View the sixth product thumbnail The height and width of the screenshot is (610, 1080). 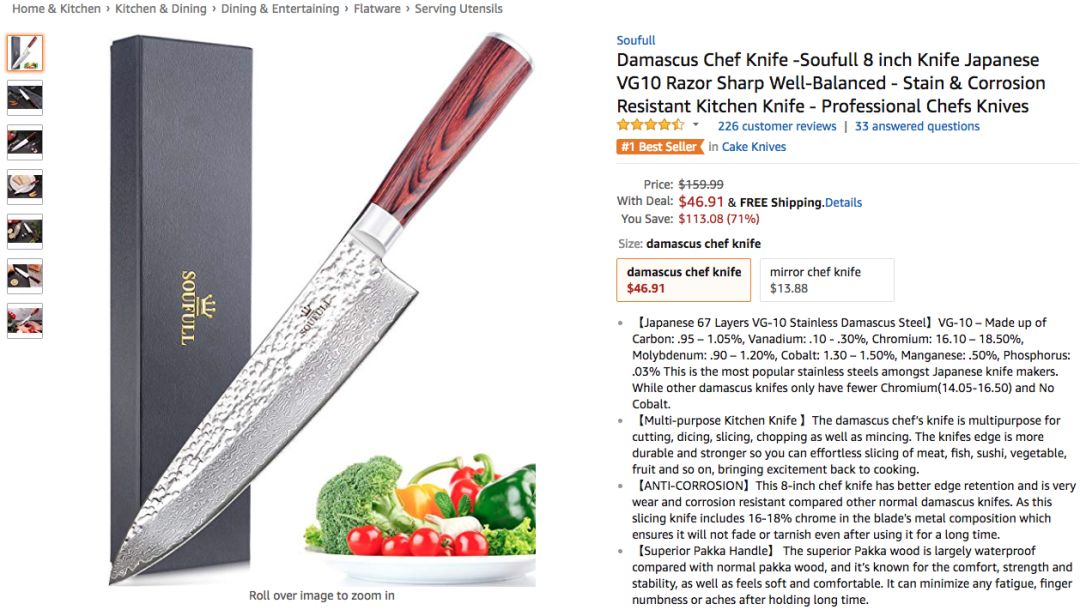(x=25, y=276)
